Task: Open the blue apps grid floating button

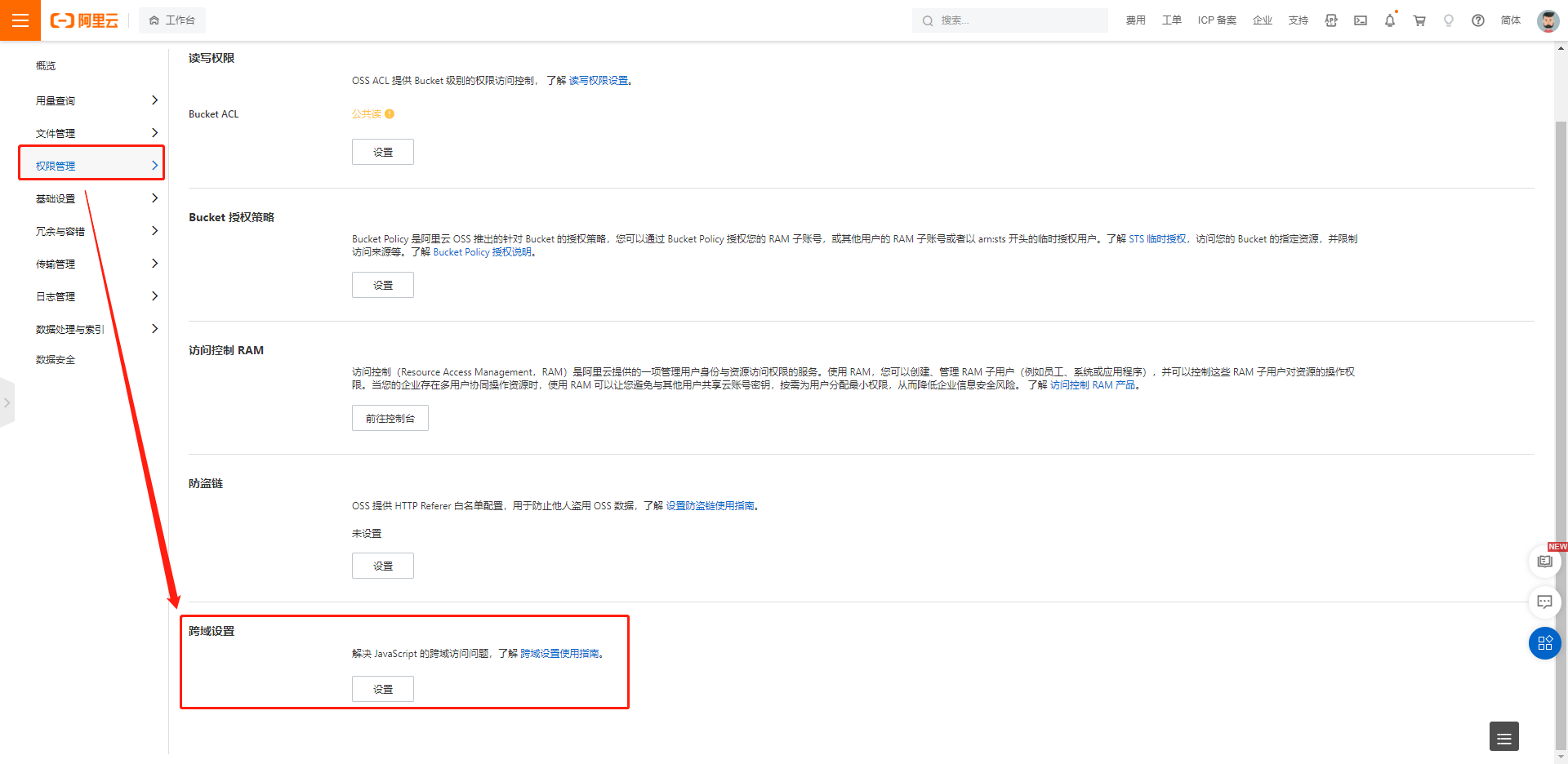Action: pyautogui.click(x=1545, y=643)
